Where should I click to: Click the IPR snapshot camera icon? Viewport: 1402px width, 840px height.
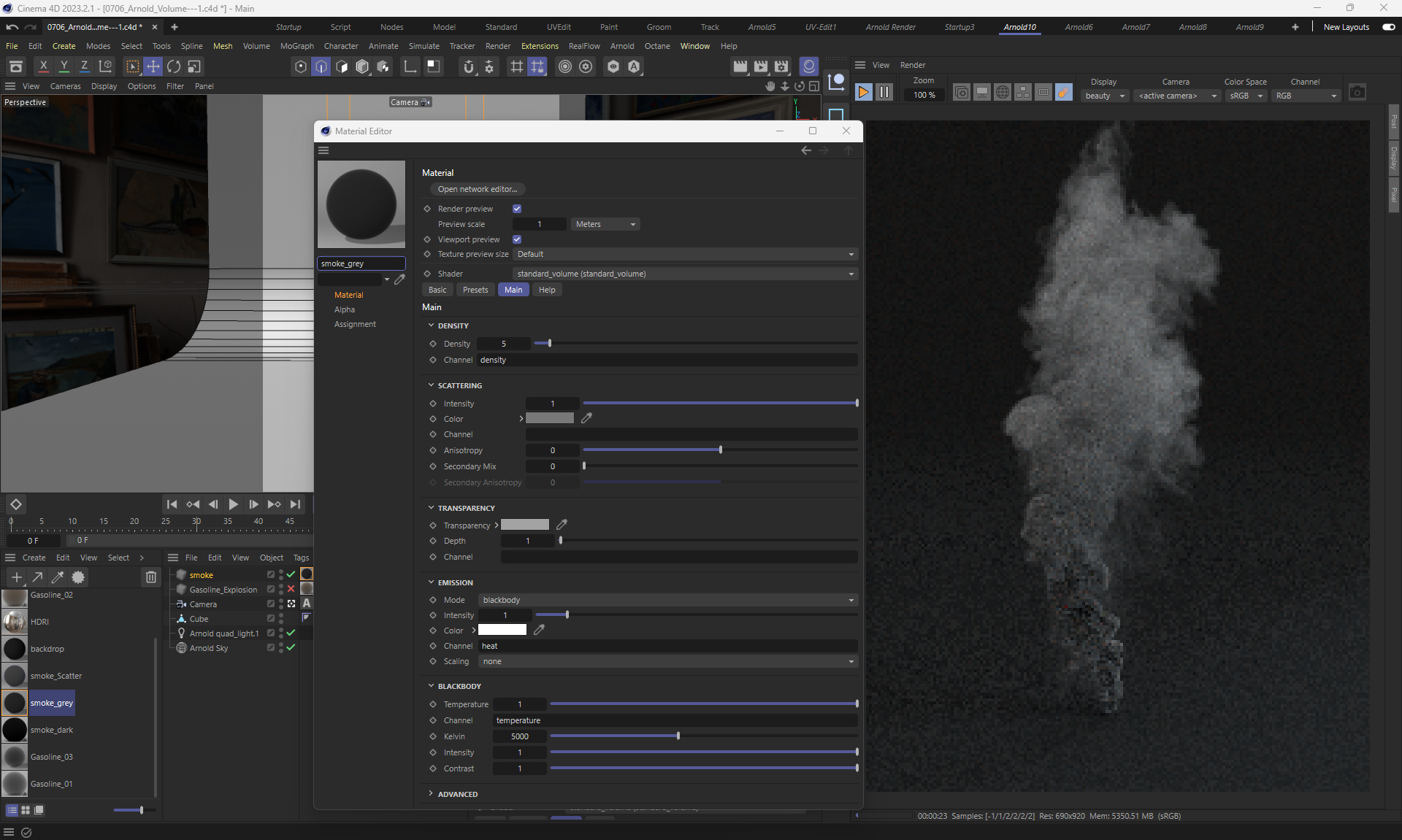pos(1357,92)
